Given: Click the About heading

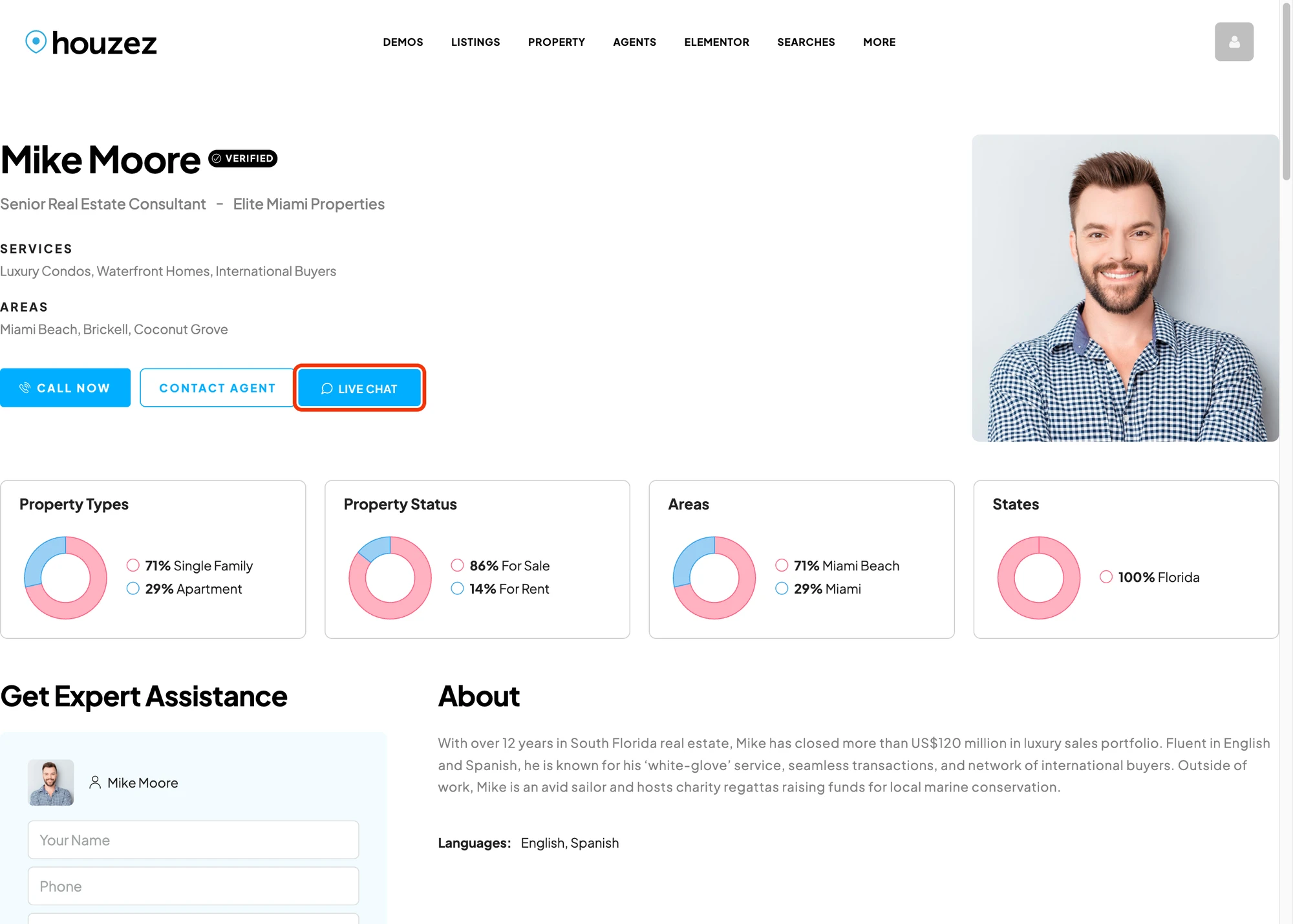Looking at the screenshot, I should [478, 696].
